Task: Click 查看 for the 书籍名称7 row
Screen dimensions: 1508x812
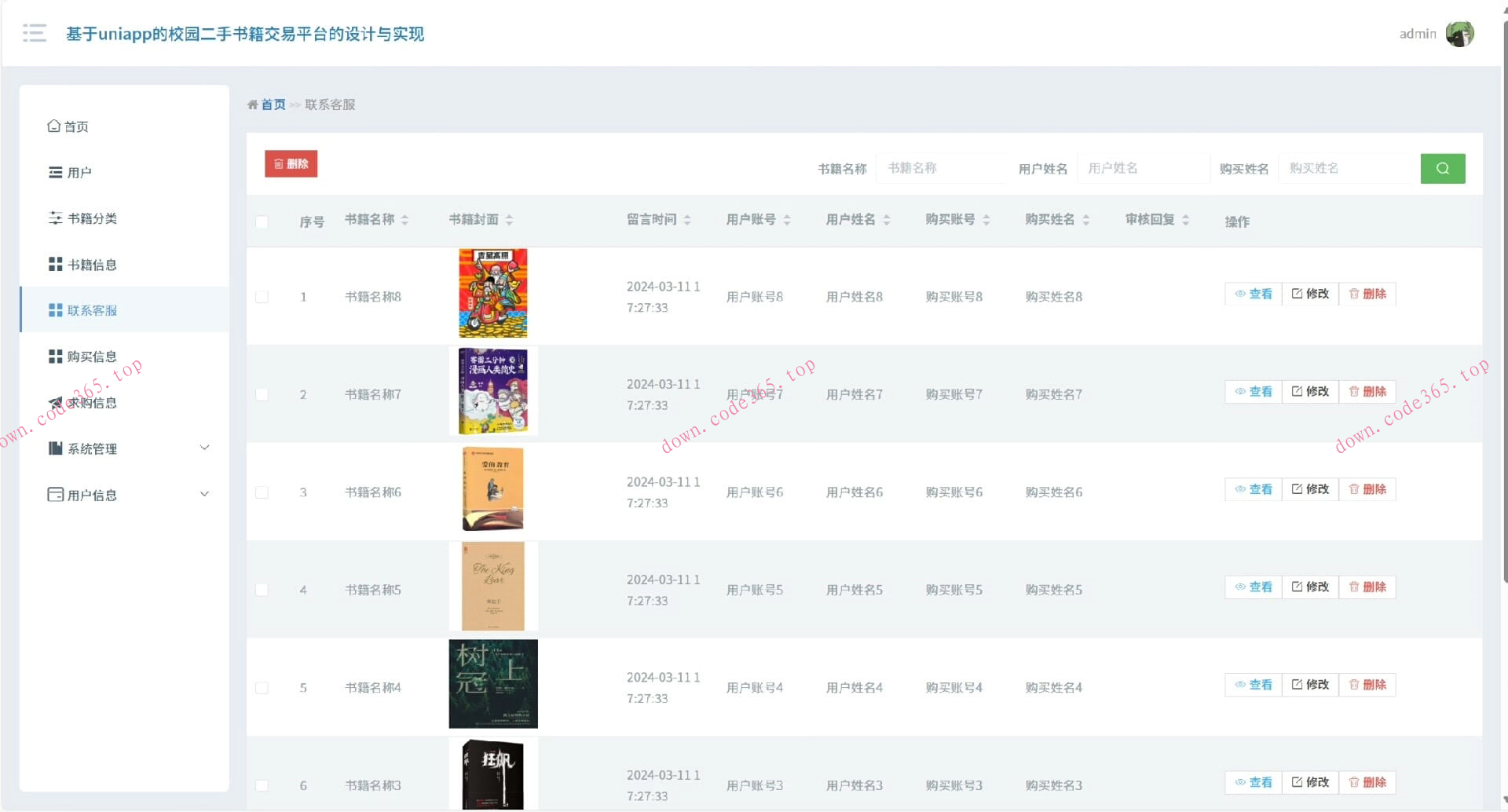Action: click(x=1252, y=391)
